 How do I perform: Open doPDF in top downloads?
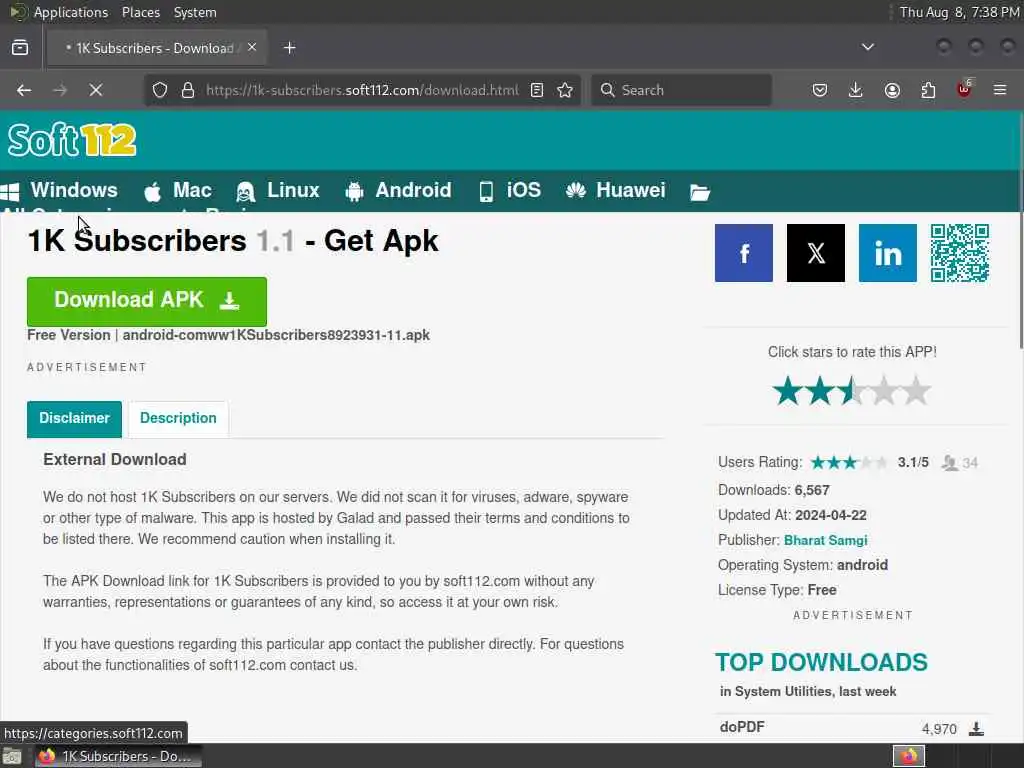click(x=742, y=727)
